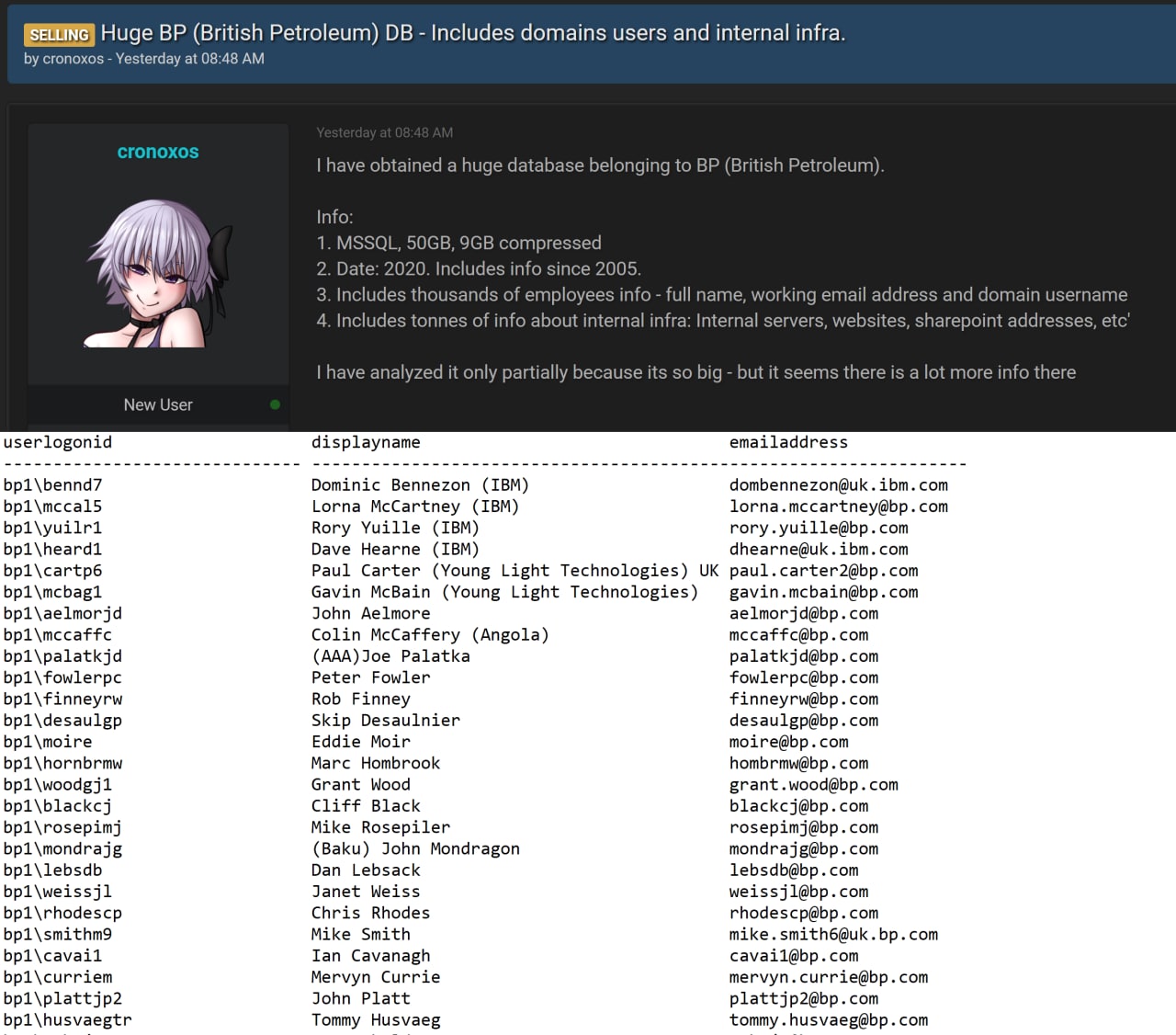Click the post timestamp Yesterday at 08:48 AM
This screenshot has width=1176, height=1035.
tap(385, 132)
